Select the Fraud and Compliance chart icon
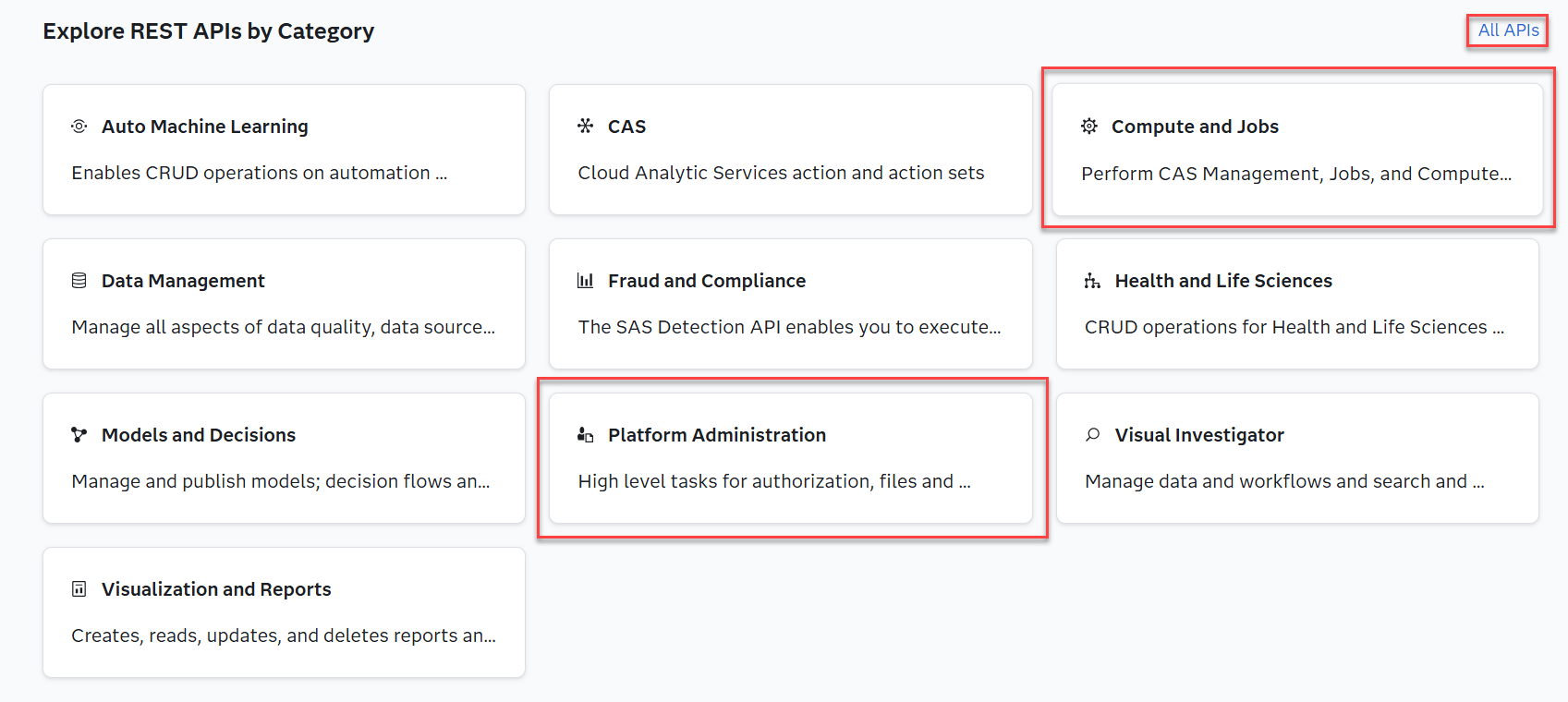The image size is (1568, 702). pos(587,280)
